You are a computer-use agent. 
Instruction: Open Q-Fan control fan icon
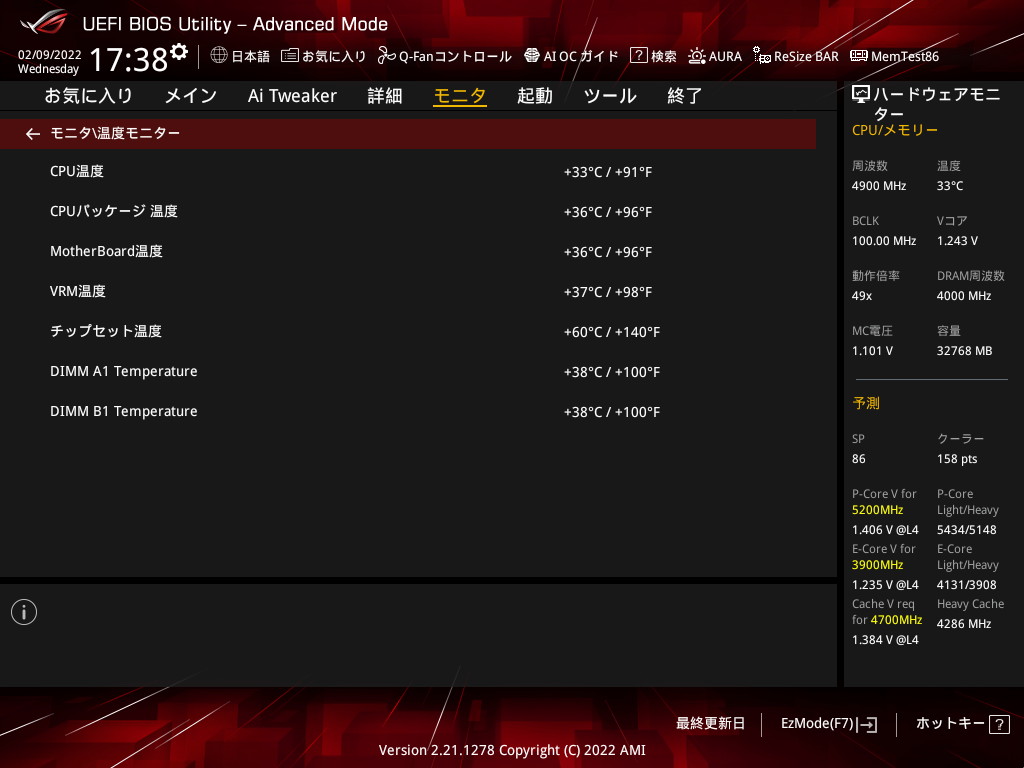[387, 56]
